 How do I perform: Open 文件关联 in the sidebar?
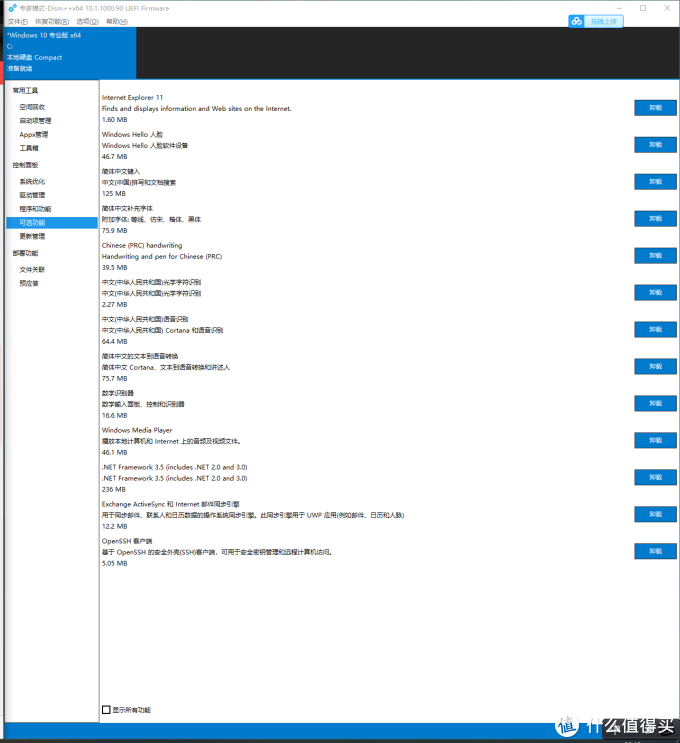32,270
